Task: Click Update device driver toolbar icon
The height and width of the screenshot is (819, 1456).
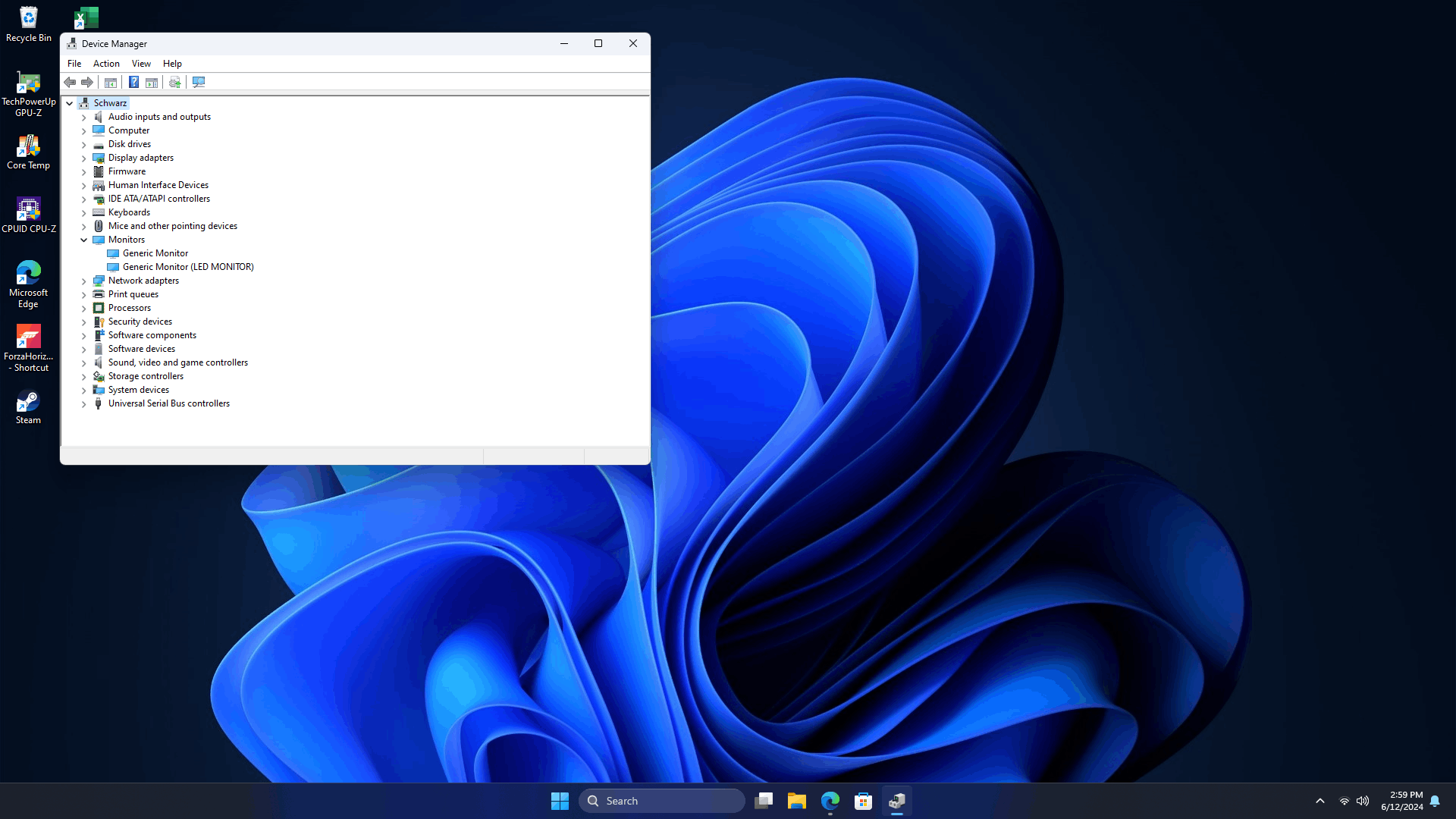Action: tap(175, 82)
